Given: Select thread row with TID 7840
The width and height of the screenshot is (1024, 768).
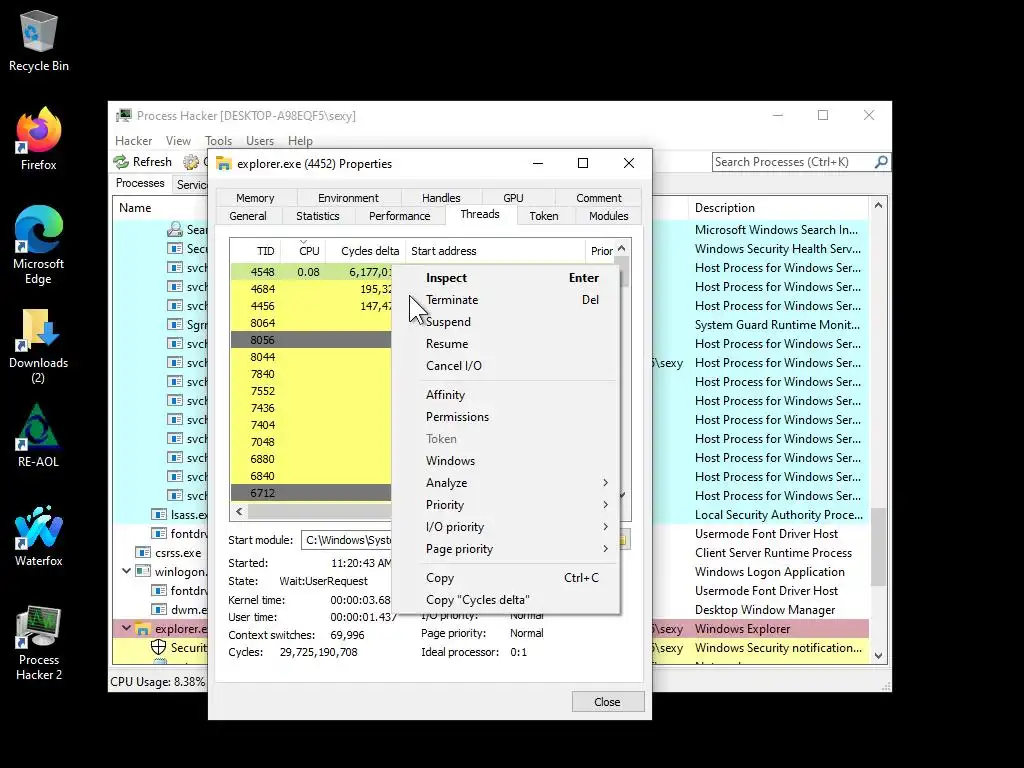Looking at the screenshot, I should [311, 374].
